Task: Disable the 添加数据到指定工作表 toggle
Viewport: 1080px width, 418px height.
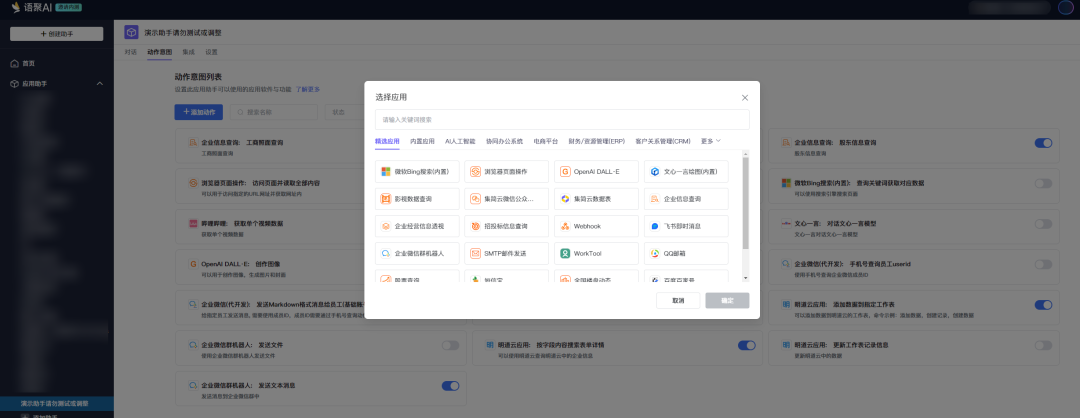Action: coord(1043,304)
